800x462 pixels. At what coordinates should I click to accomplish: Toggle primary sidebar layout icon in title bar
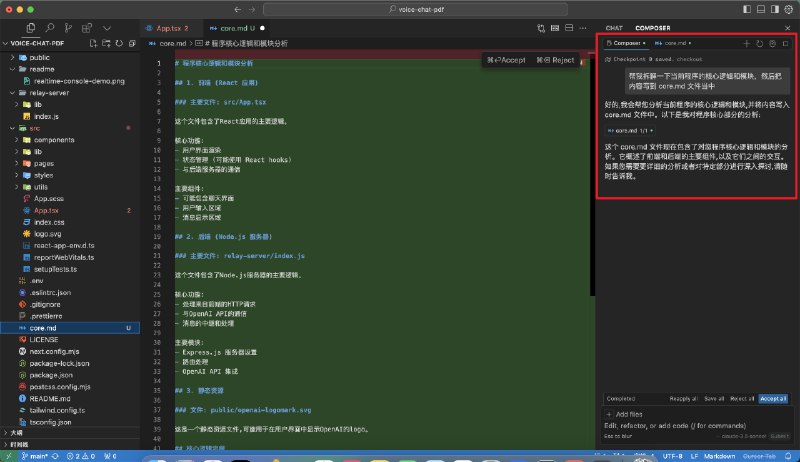pyautogui.click(x=746, y=9)
